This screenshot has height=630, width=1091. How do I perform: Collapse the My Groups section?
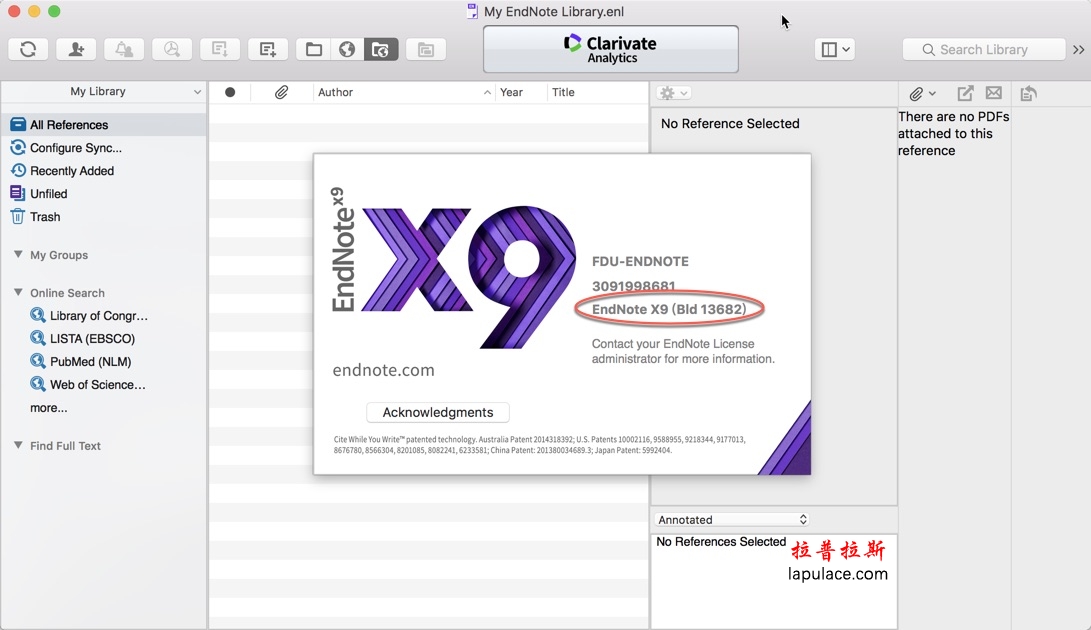(x=18, y=255)
